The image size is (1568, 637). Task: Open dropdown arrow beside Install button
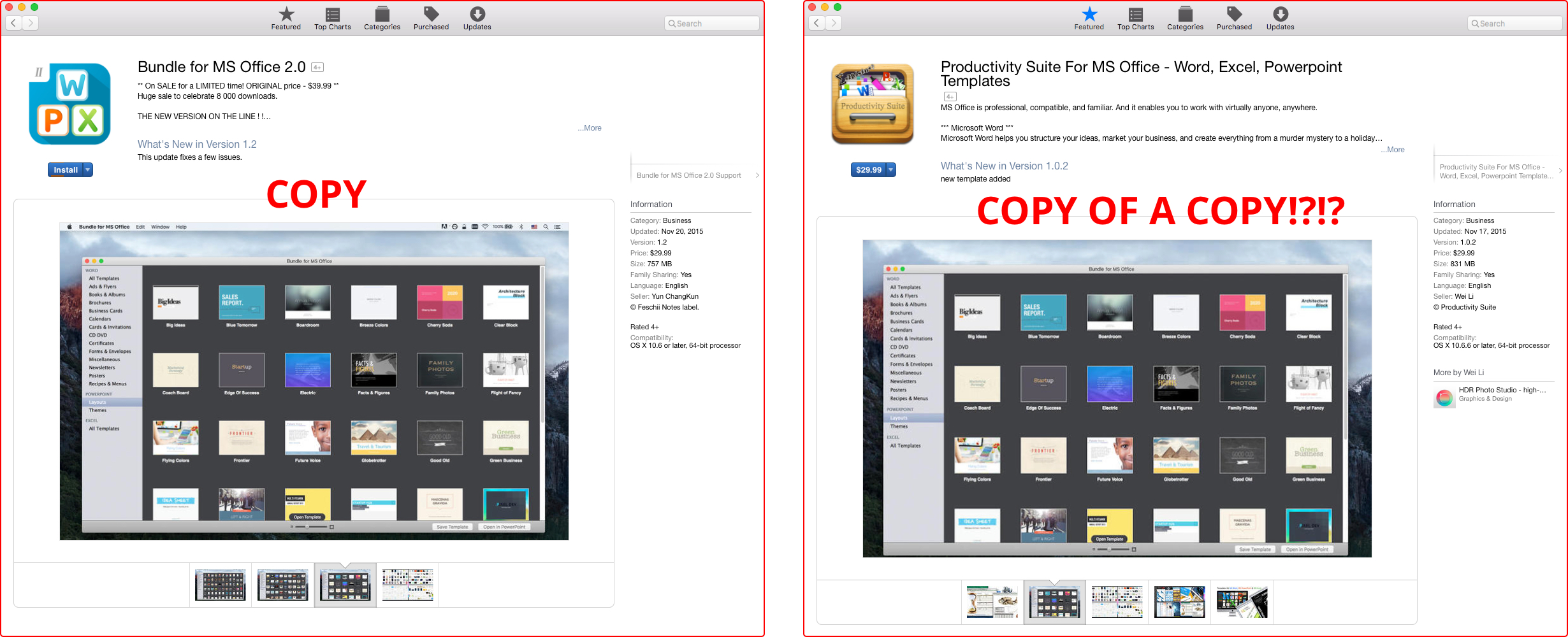(89, 170)
